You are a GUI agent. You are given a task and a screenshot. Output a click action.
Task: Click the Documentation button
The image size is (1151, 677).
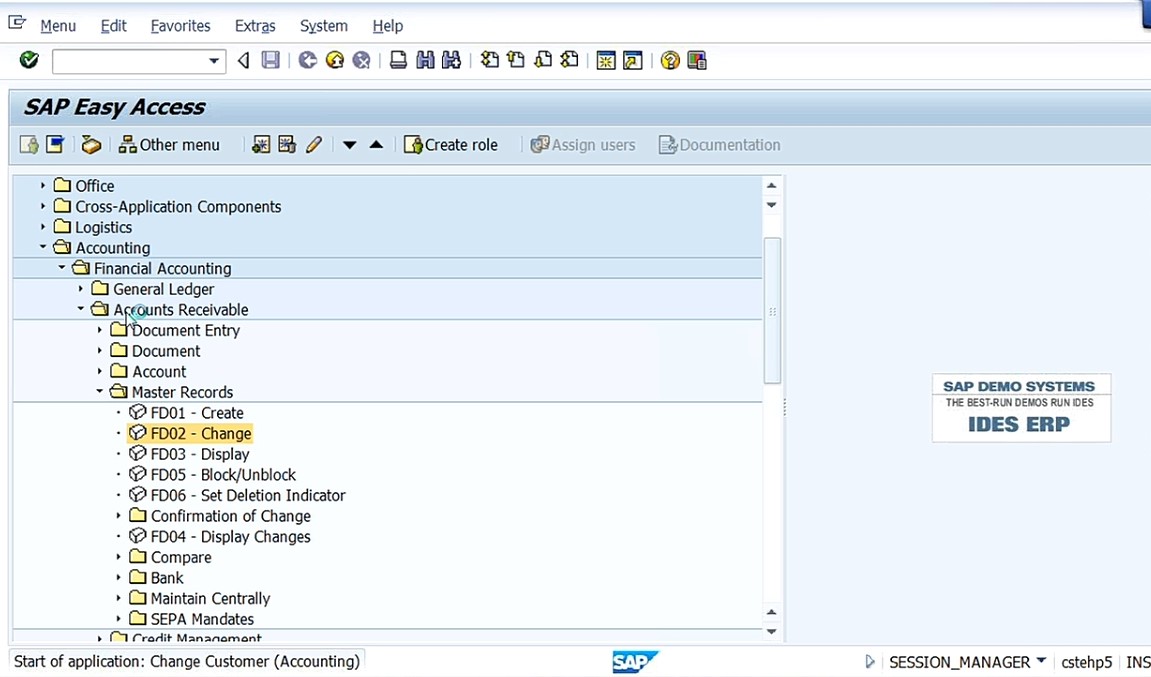tap(719, 145)
